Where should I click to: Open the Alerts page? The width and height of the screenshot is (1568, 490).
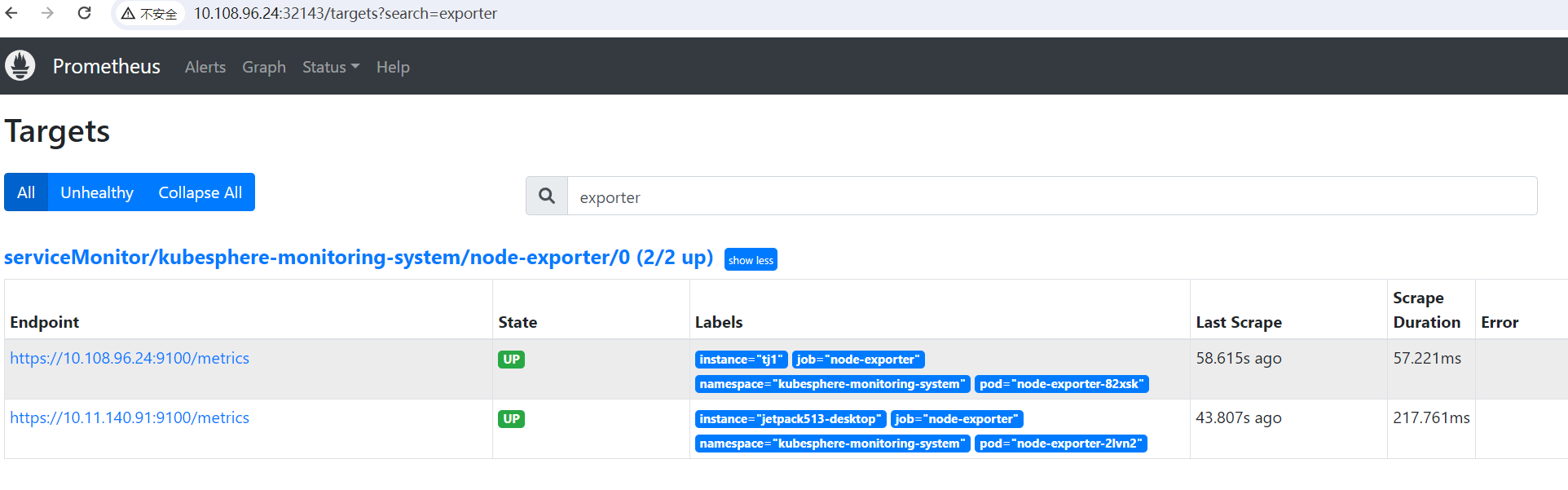tap(205, 67)
